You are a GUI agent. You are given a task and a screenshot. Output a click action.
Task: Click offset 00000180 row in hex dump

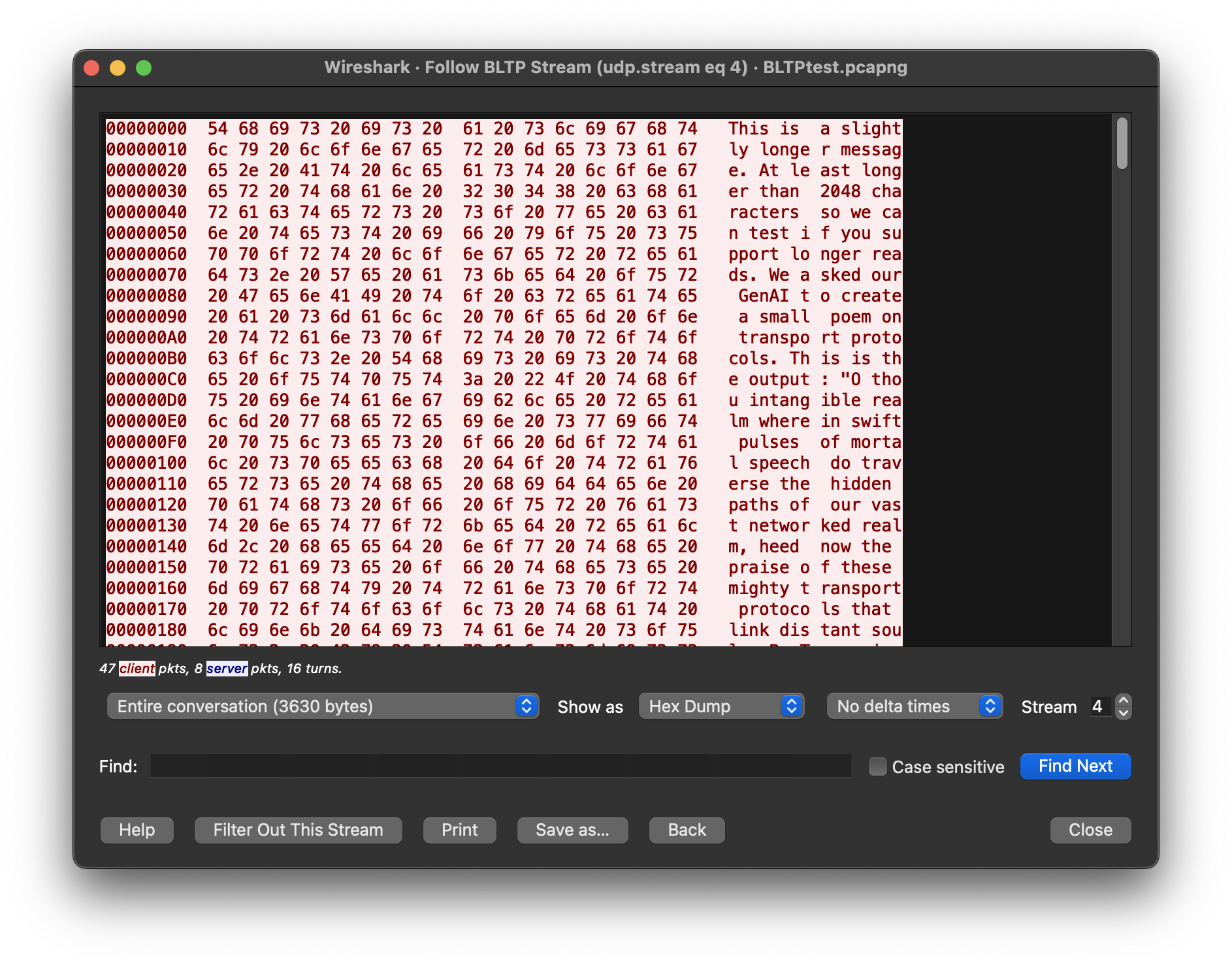pyautogui.click(x=504, y=630)
